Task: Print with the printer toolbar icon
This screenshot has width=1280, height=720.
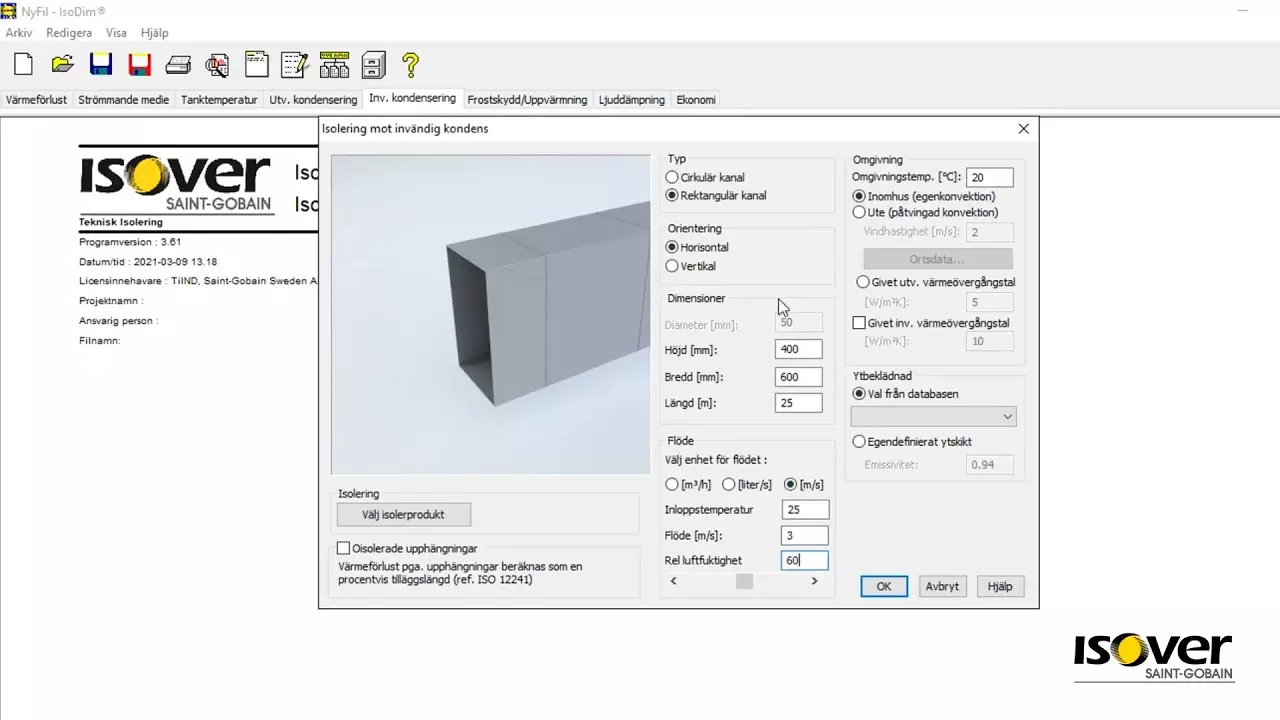Action: [x=178, y=66]
